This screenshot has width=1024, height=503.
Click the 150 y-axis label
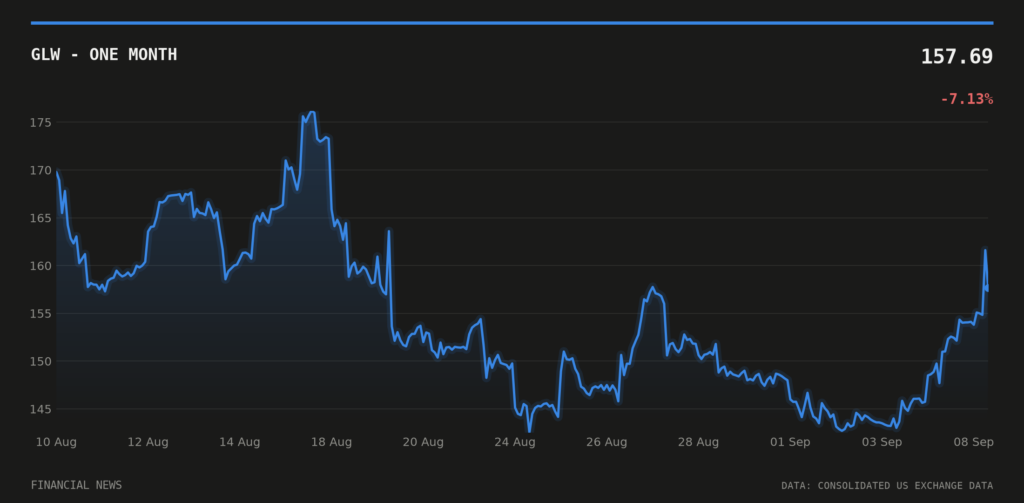(x=40, y=361)
